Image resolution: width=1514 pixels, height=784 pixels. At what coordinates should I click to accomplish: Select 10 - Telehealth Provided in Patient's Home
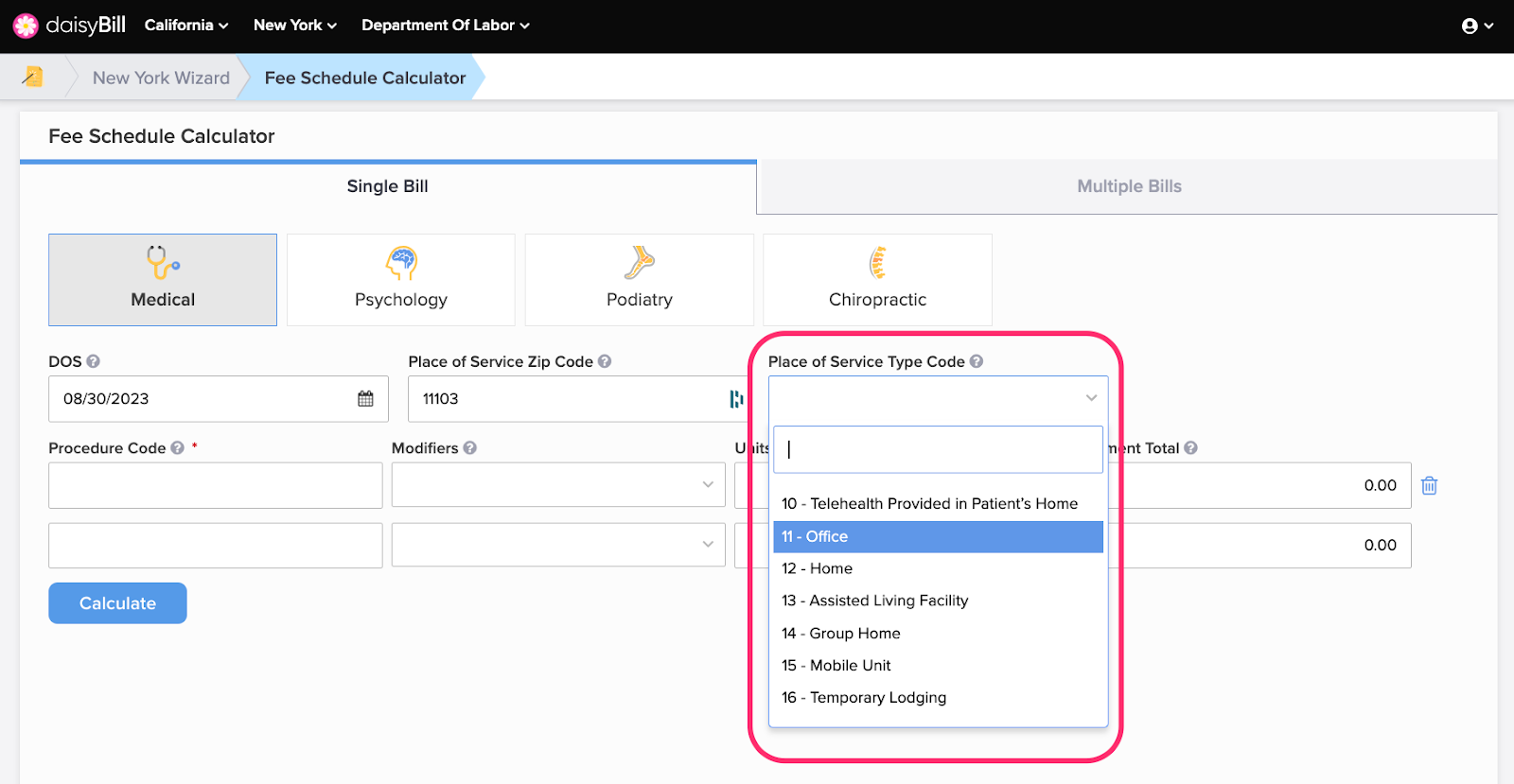[938, 504]
